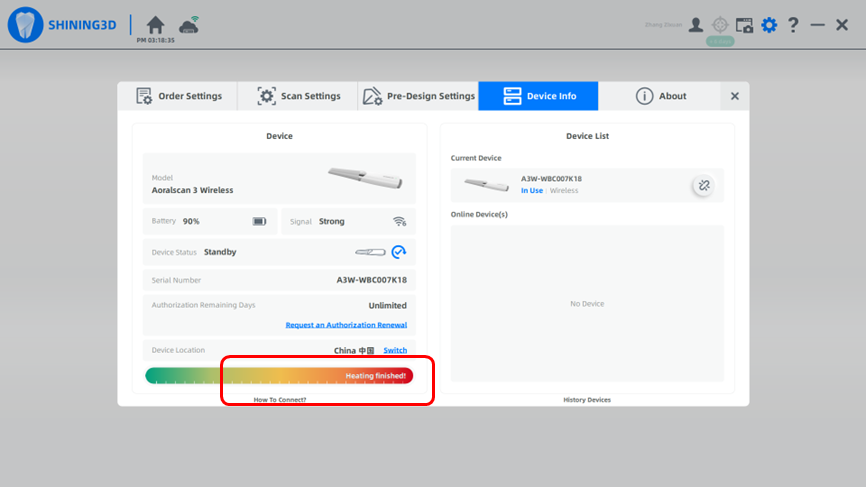The image size is (866, 487).
Task: Click the serial number A3W-WBC007K18 value
Action: (372, 280)
